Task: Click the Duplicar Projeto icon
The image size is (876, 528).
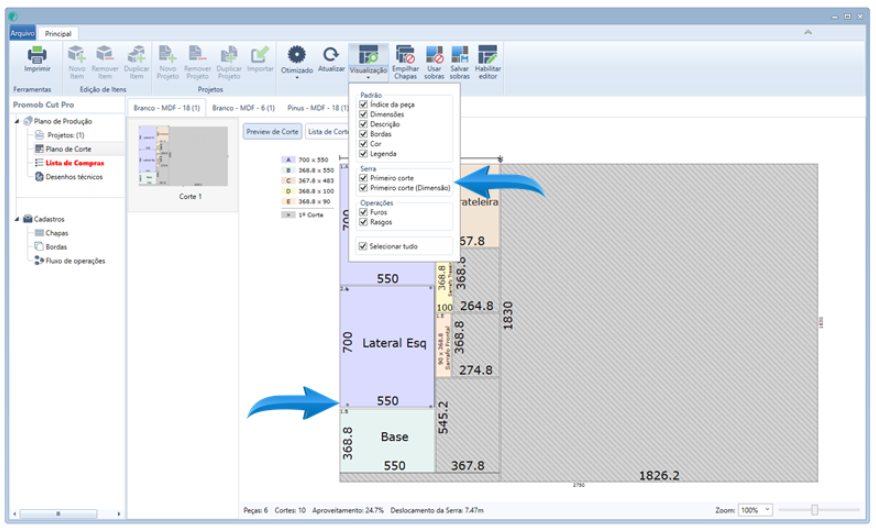Action: click(x=228, y=54)
